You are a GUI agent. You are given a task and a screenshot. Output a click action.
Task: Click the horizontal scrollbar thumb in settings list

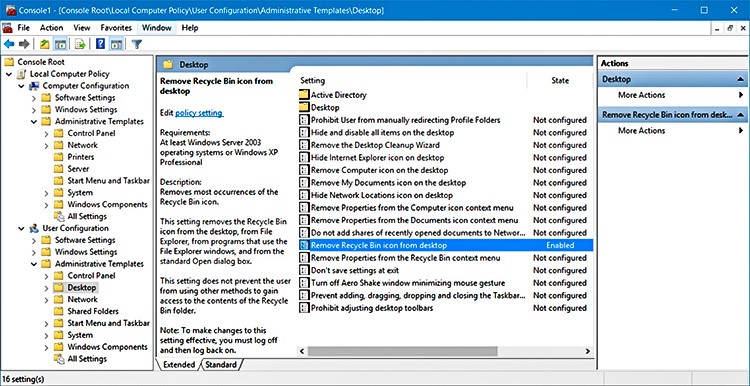click(x=402, y=352)
